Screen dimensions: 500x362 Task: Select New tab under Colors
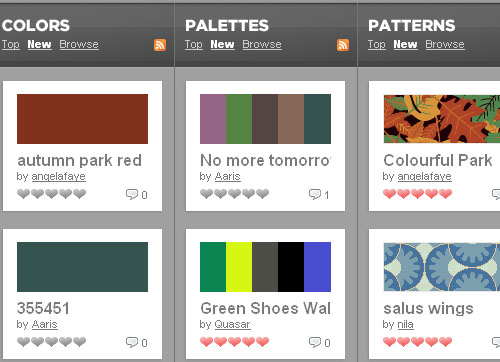point(39,44)
